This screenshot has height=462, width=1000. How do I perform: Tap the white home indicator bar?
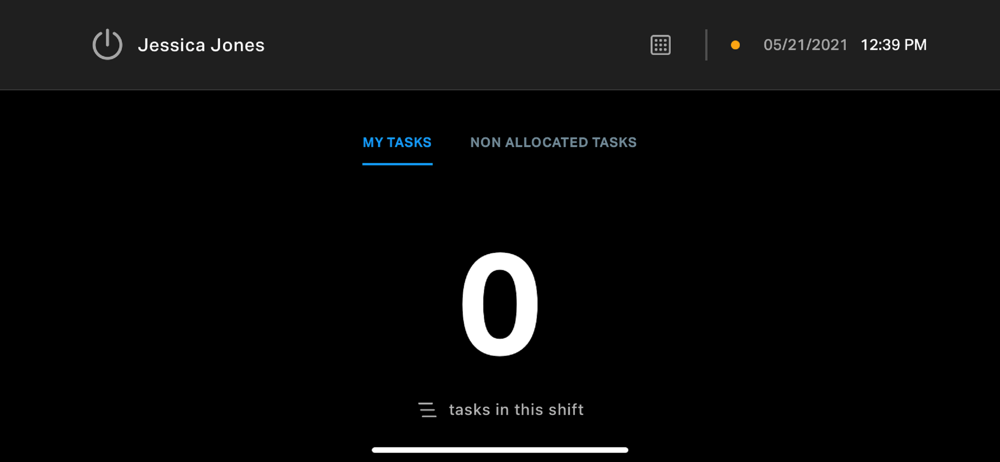pyautogui.click(x=500, y=450)
